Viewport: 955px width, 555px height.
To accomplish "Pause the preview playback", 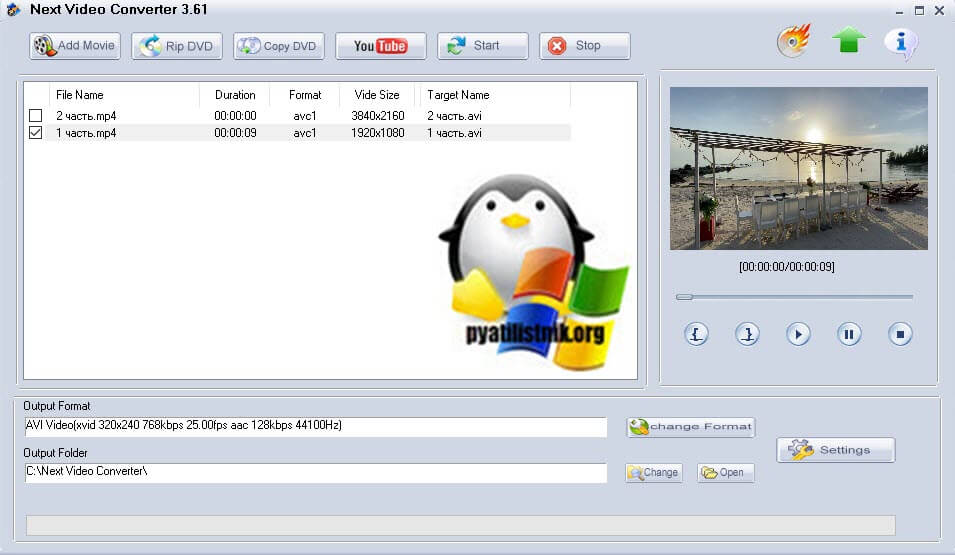I will (849, 334).
